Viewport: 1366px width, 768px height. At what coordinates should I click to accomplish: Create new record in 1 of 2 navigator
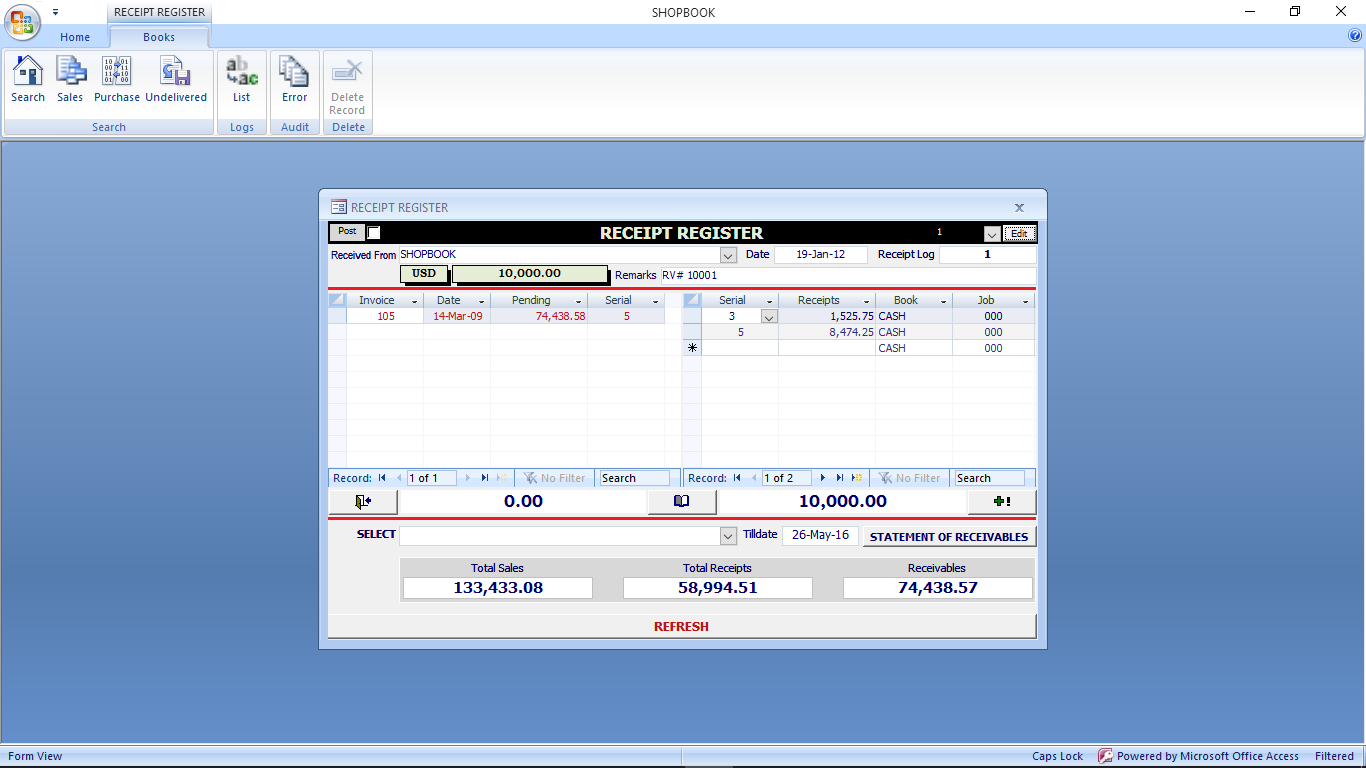tap(857, 478)
